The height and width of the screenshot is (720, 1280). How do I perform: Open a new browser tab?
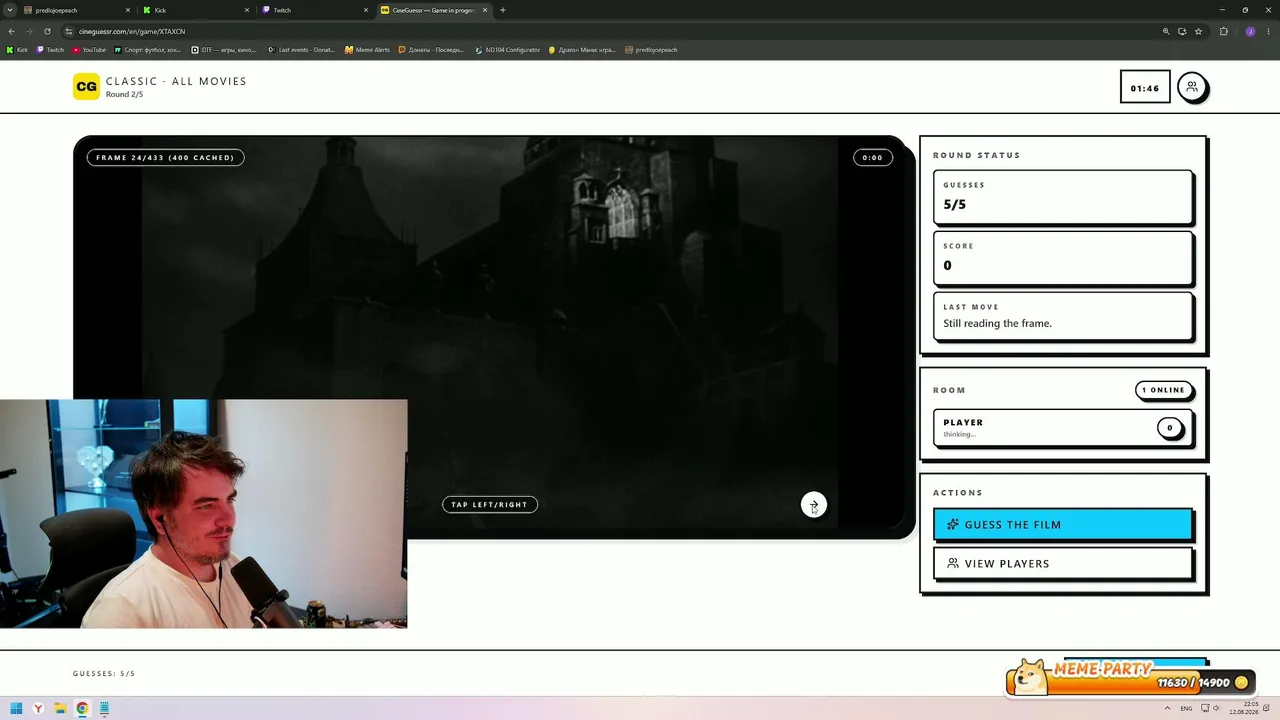(503, 10)
